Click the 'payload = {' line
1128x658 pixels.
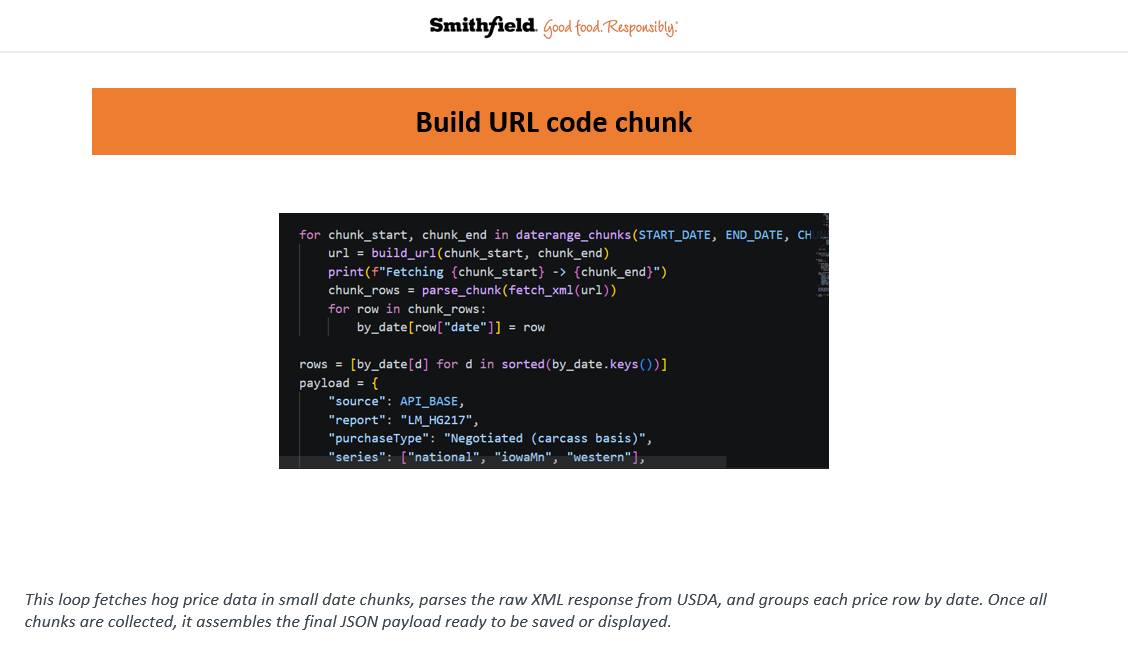[338, 383]
